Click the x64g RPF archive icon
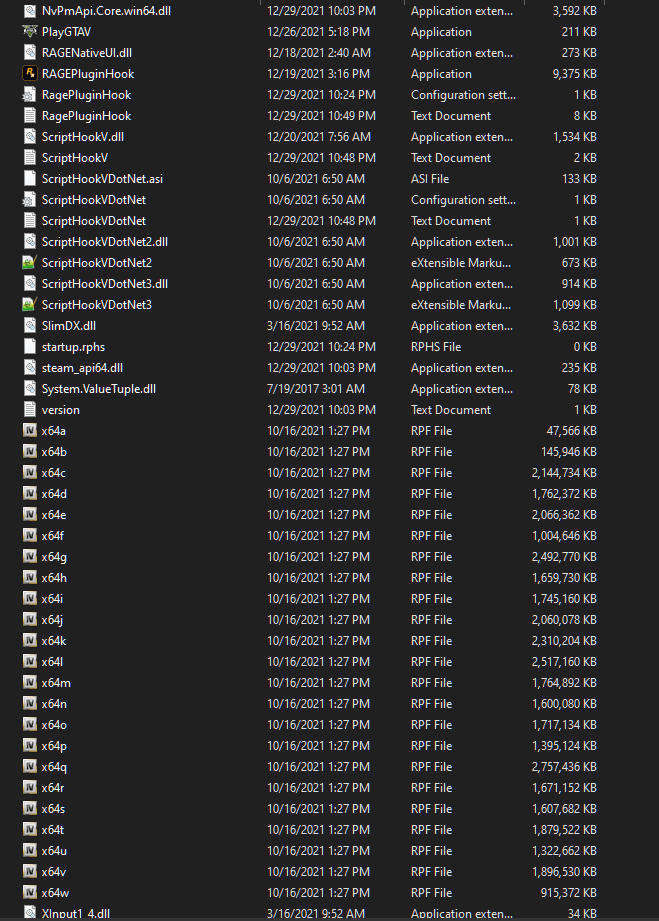 click(29, 557)
